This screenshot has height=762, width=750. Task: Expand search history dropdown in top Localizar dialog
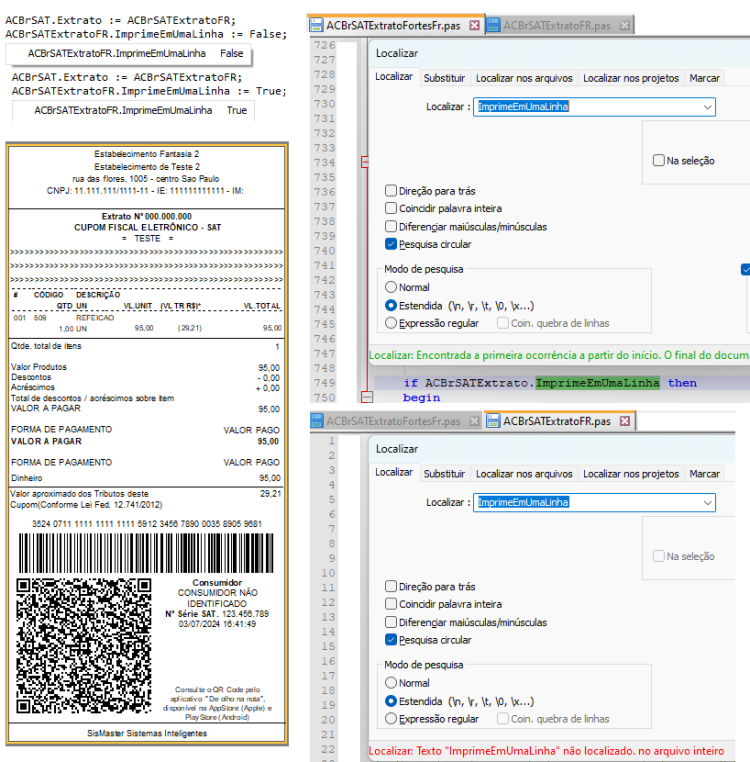(x=708, y=107)
